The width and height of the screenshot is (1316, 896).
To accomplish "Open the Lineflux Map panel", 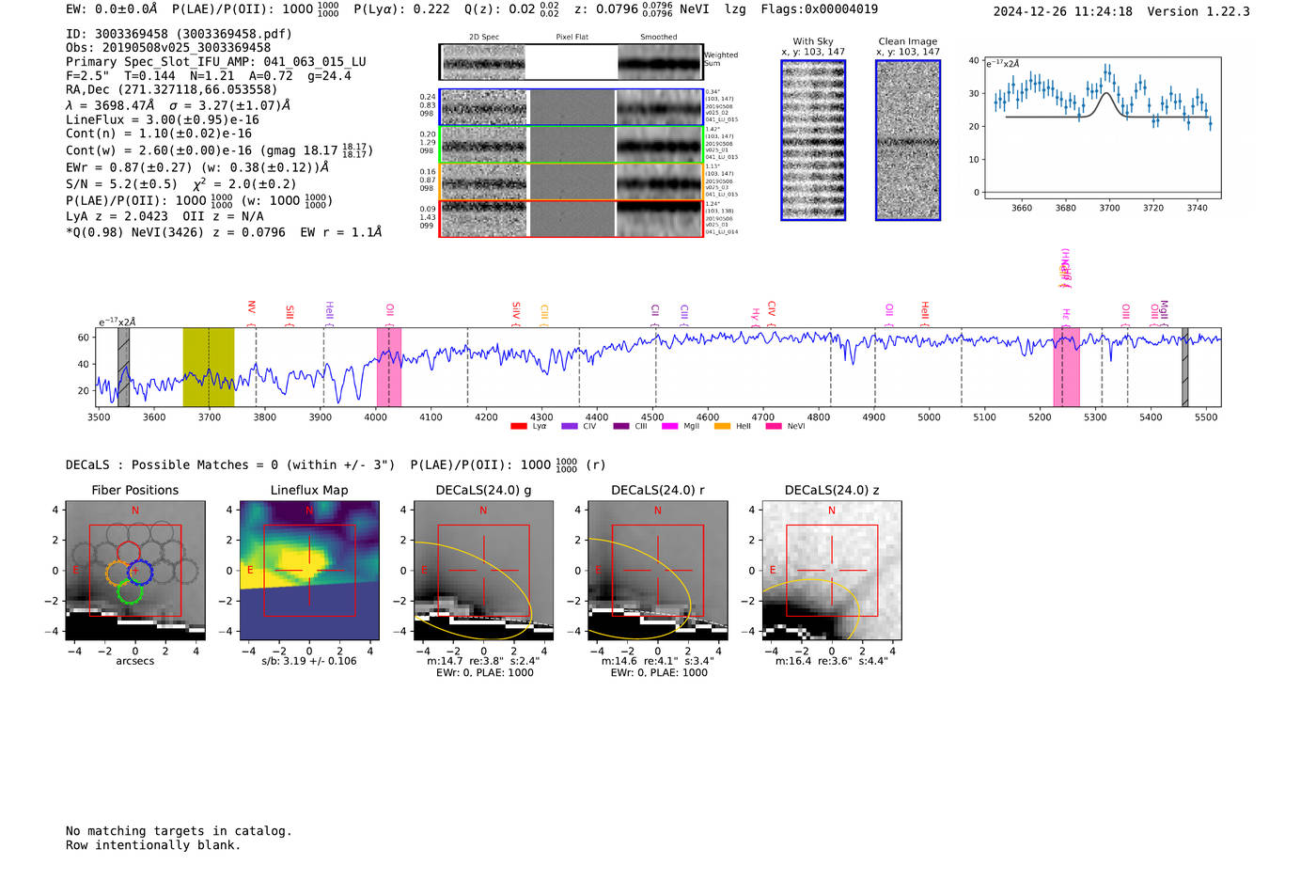I will click(x=309, y=571).
